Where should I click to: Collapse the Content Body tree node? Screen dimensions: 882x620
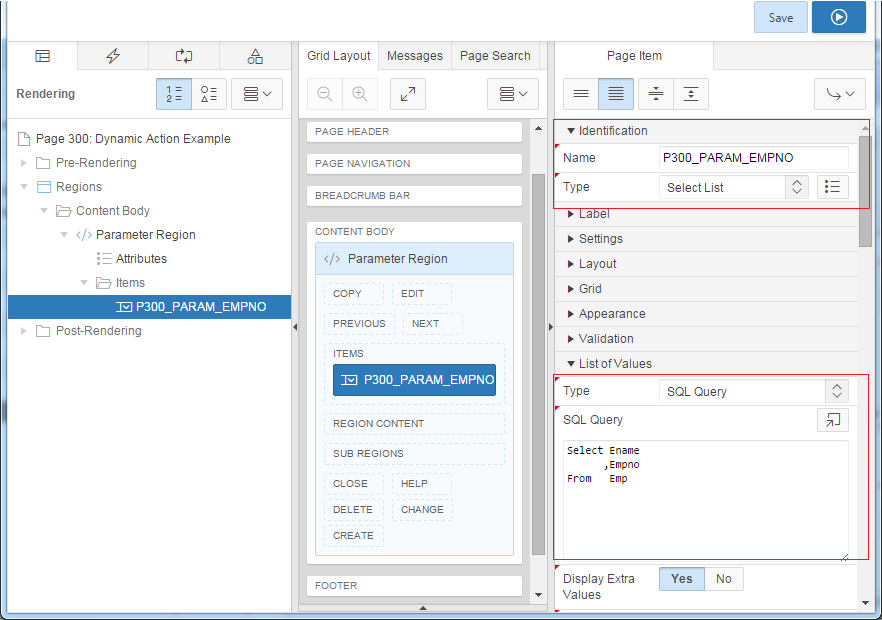pyautogui.click(x=44, y=211)
